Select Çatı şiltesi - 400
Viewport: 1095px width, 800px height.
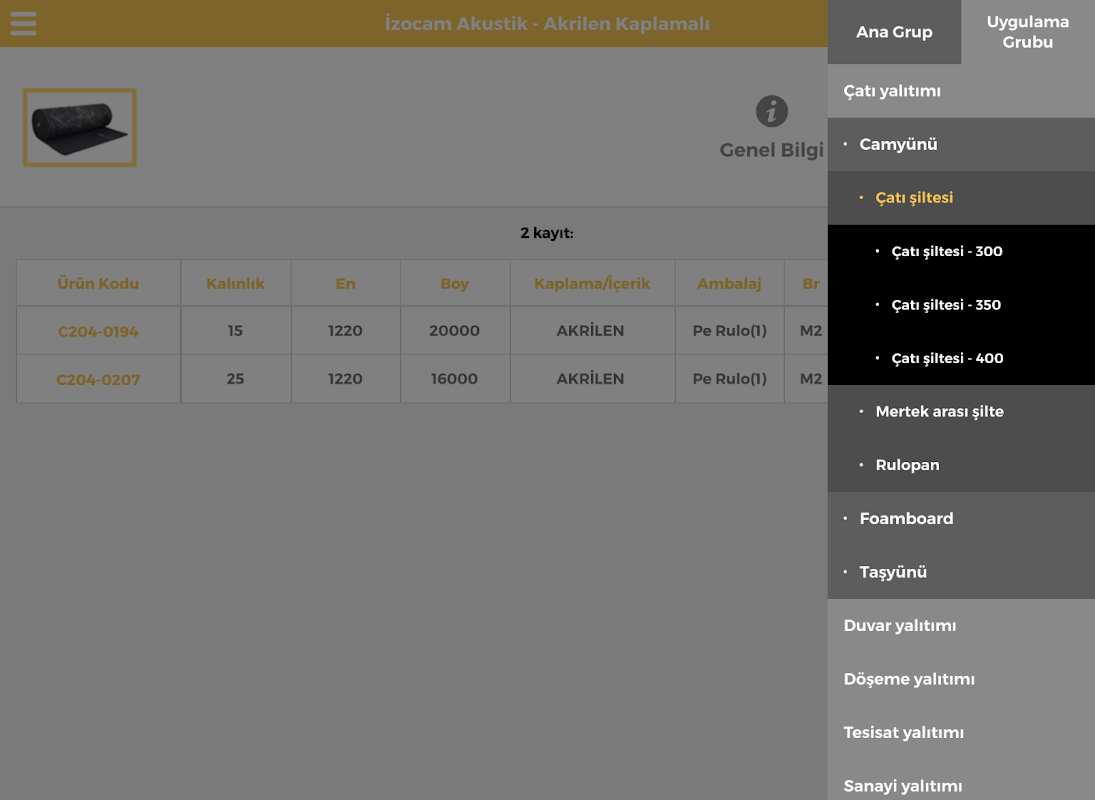961,358
